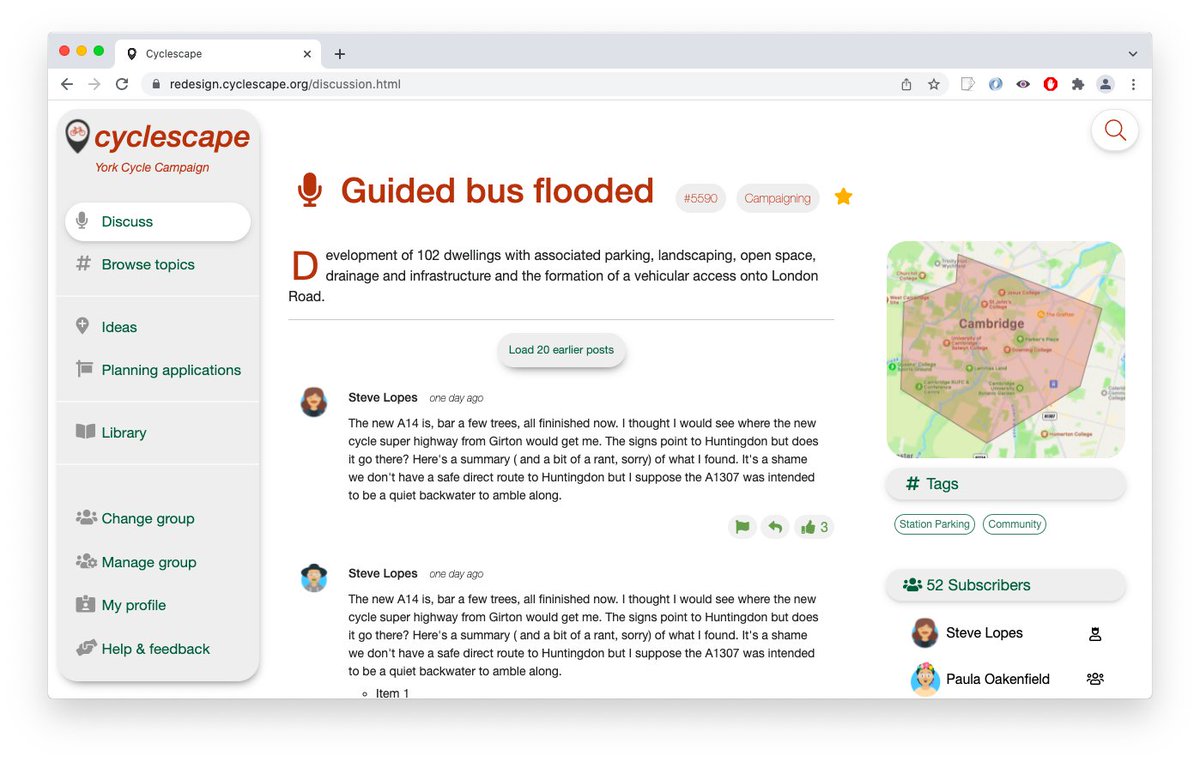This screenshot has width=1200, height=762.
Task: Click Paula Oakenfield subscriber avatar
Action: (925, 679)
